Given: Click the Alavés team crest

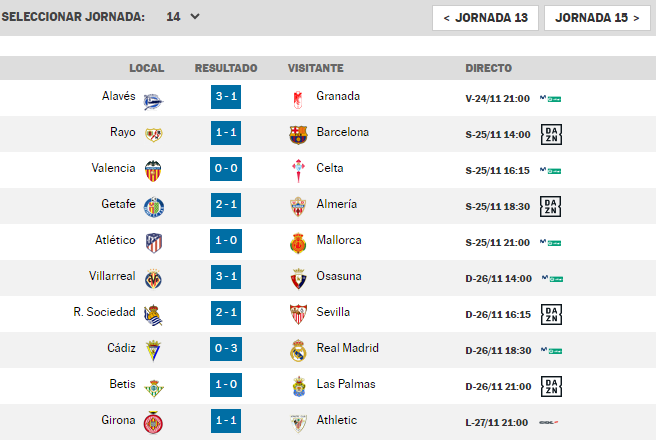Looking at the screenshot, I should pyautogui.click(x=153, y=101).
